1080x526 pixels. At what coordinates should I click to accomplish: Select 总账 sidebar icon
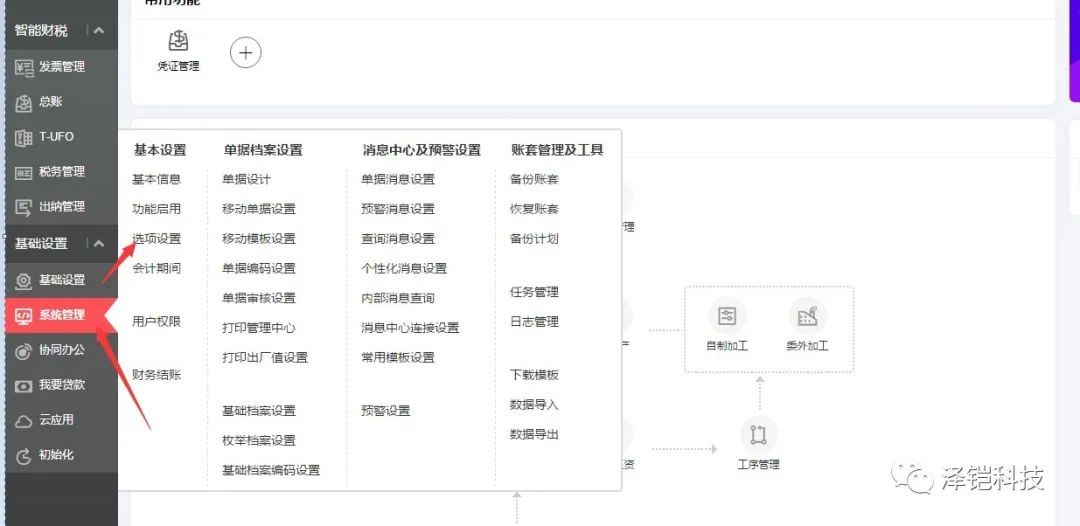(x=25, y=102)
